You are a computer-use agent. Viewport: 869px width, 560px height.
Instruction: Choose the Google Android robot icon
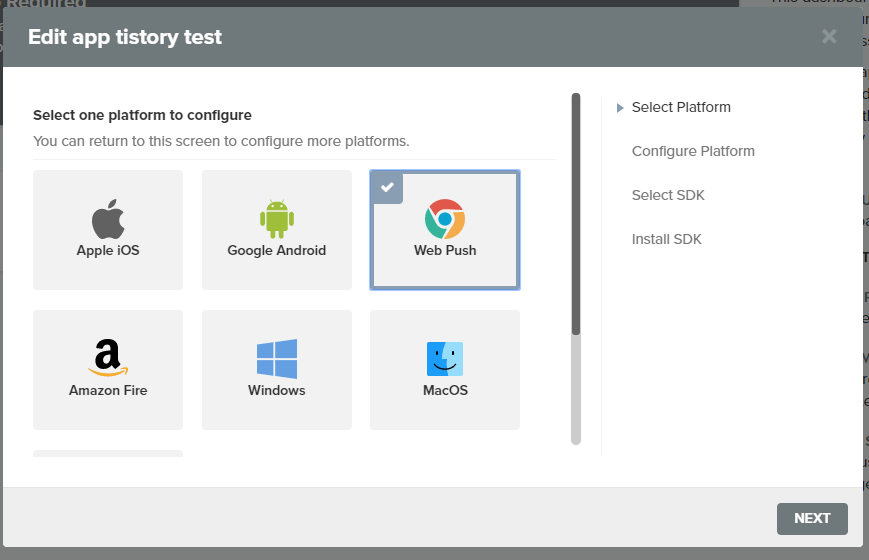(x=277, y=219)
